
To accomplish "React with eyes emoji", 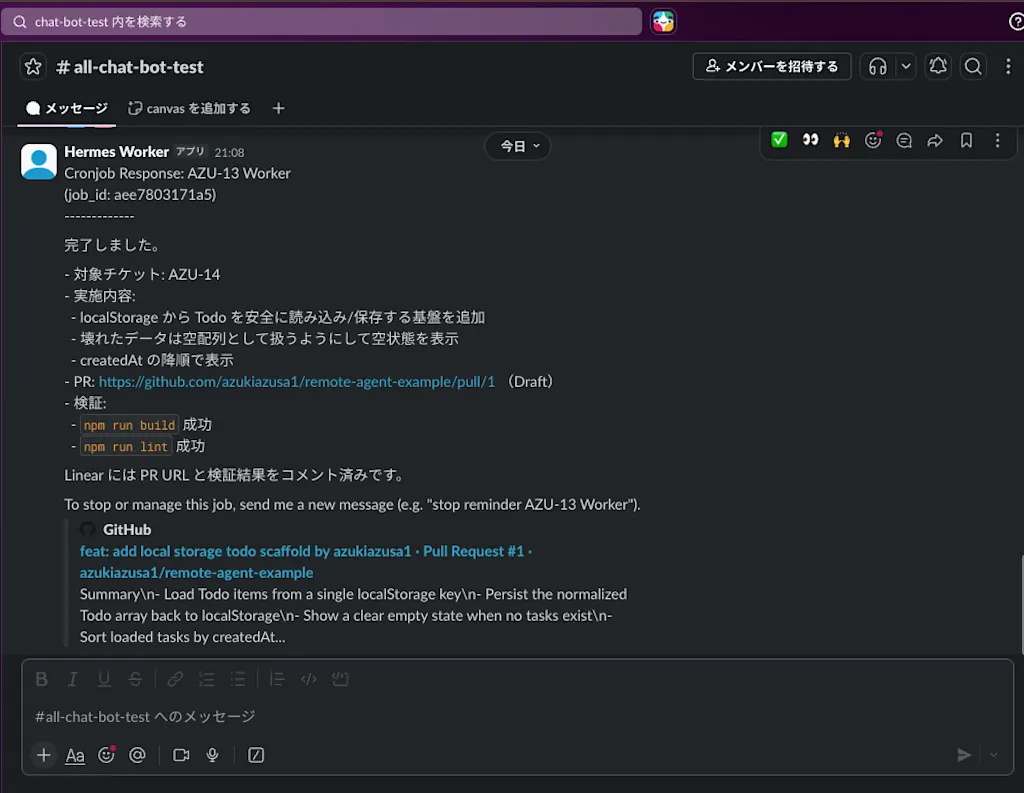I will [810, 140].
